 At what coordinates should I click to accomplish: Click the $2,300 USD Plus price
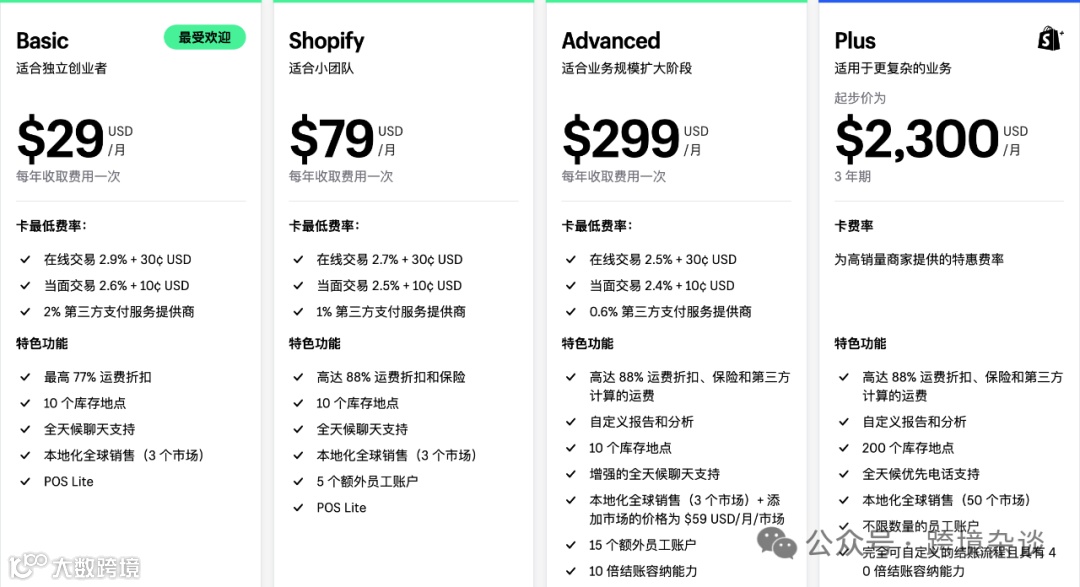coord(931,138)
